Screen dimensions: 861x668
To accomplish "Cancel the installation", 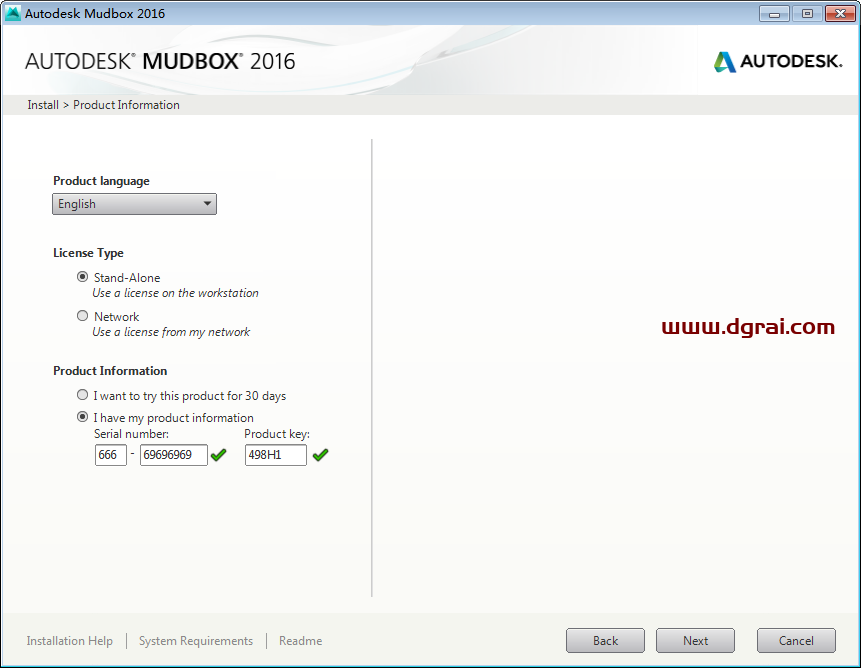I will point(796,640).
